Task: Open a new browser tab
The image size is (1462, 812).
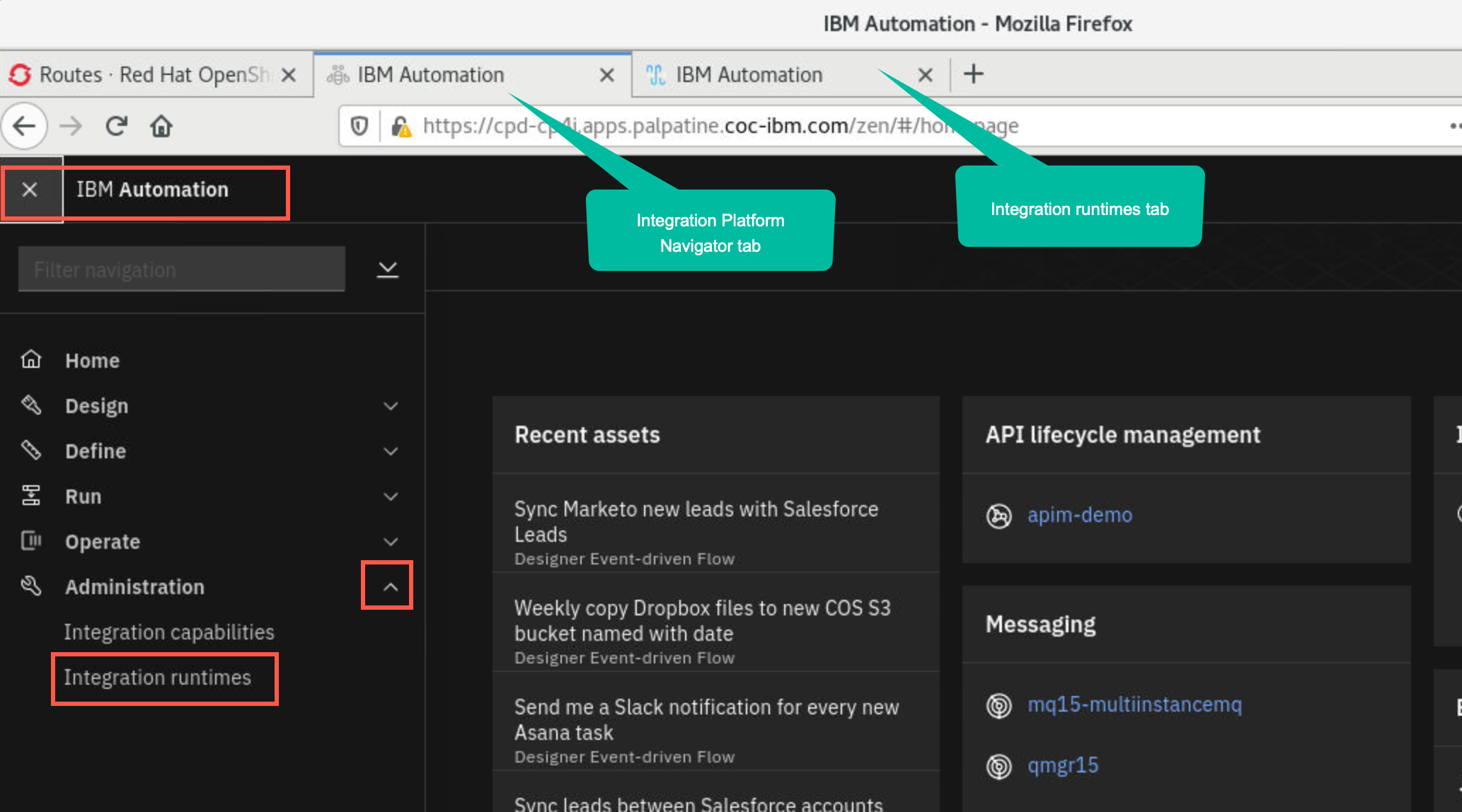Action: (x=974, y=74)
